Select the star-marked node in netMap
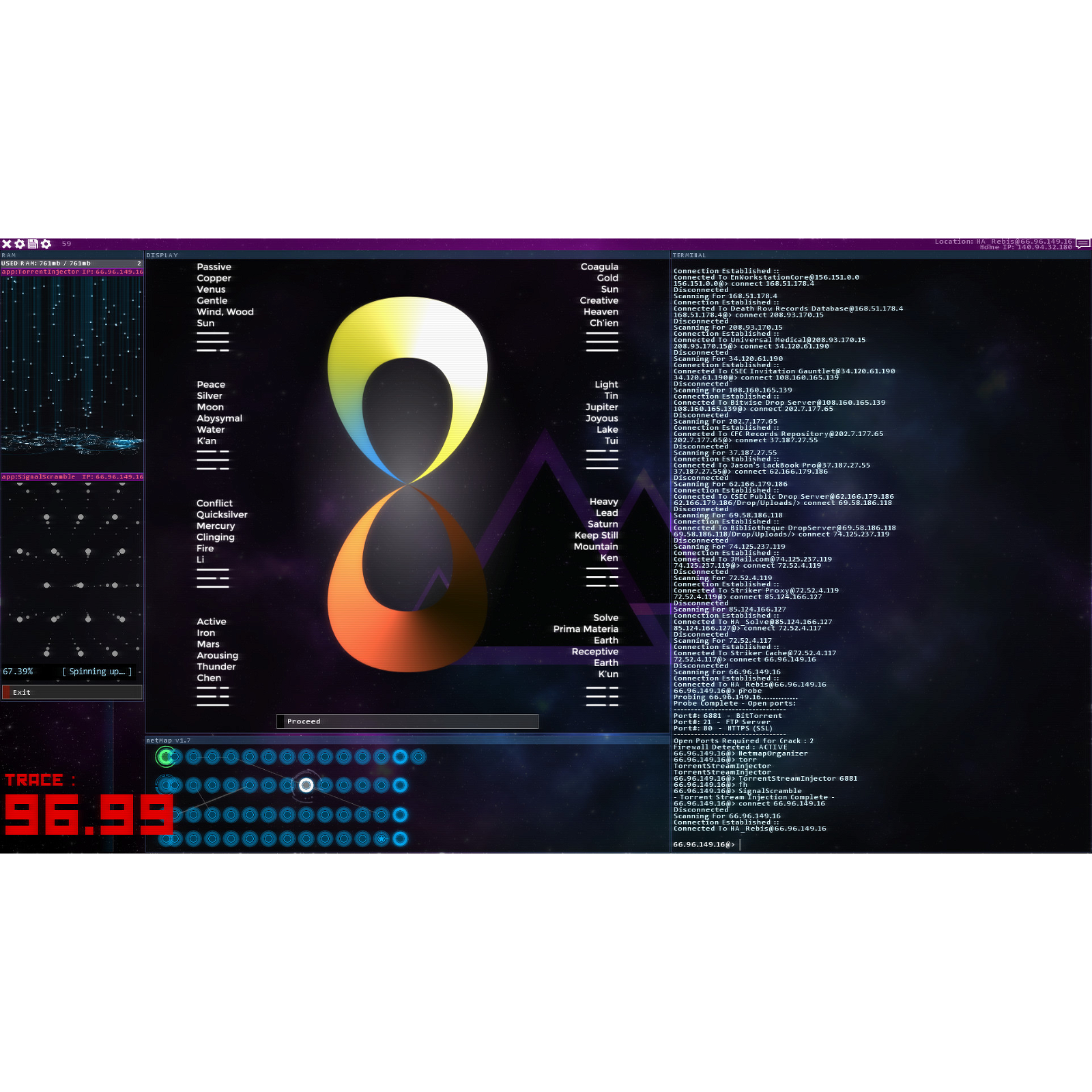 [382, 839]
